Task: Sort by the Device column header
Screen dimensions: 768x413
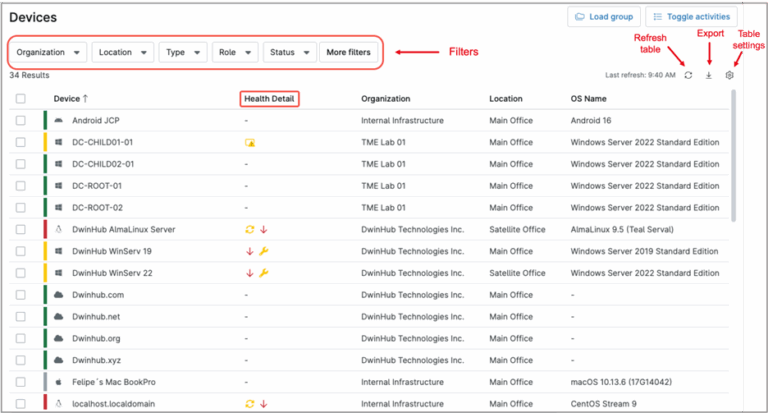Action: pos(70,98)
